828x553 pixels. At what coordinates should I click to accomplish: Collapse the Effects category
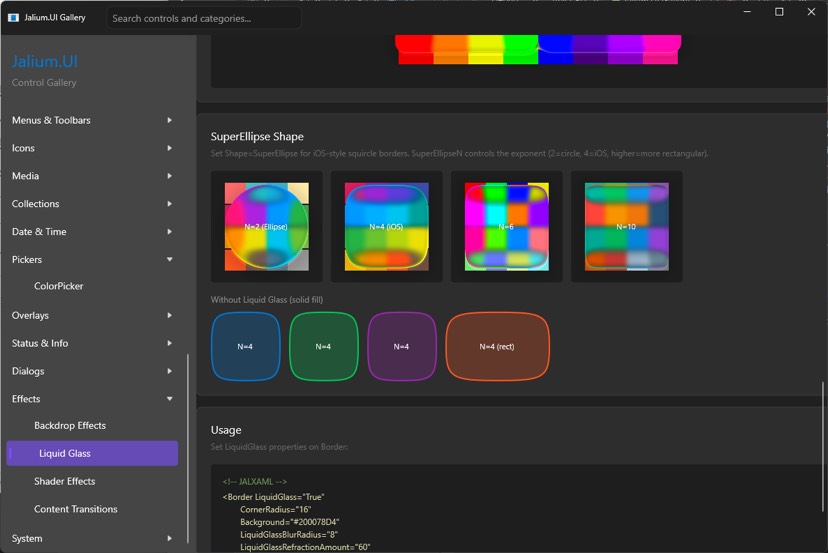pos(92,399)
